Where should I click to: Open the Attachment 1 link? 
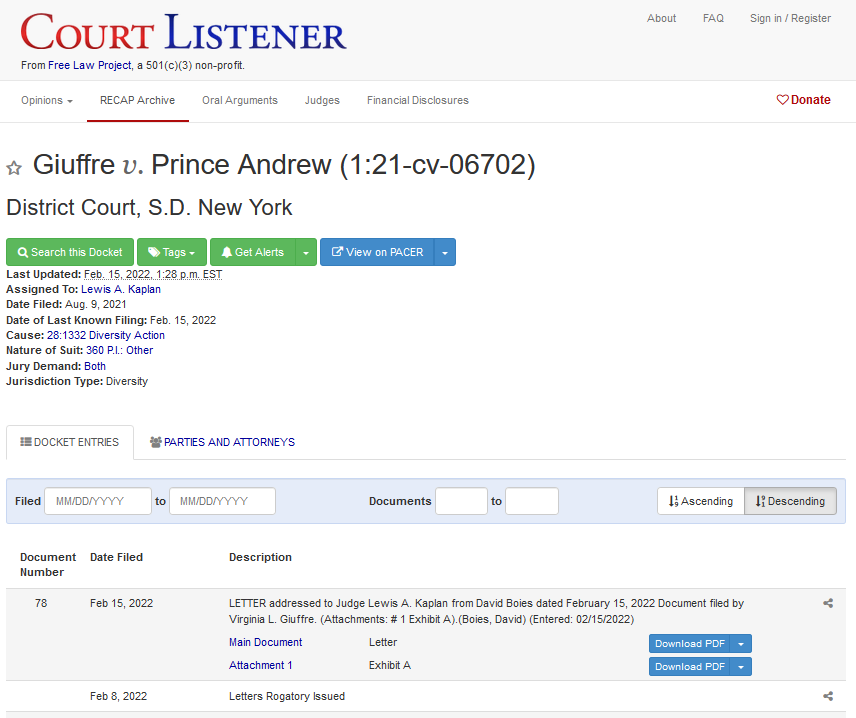260,666
